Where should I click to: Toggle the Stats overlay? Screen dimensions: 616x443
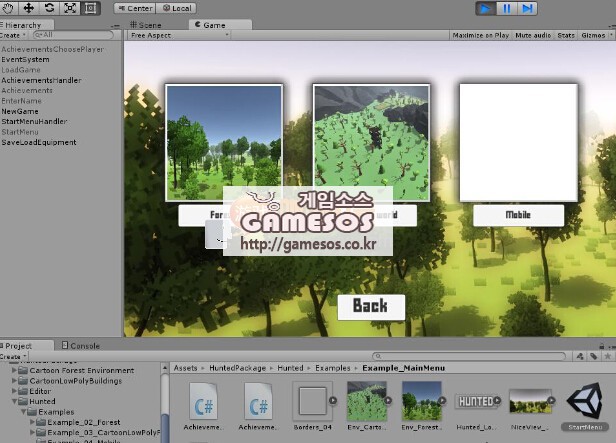(566, 35)
